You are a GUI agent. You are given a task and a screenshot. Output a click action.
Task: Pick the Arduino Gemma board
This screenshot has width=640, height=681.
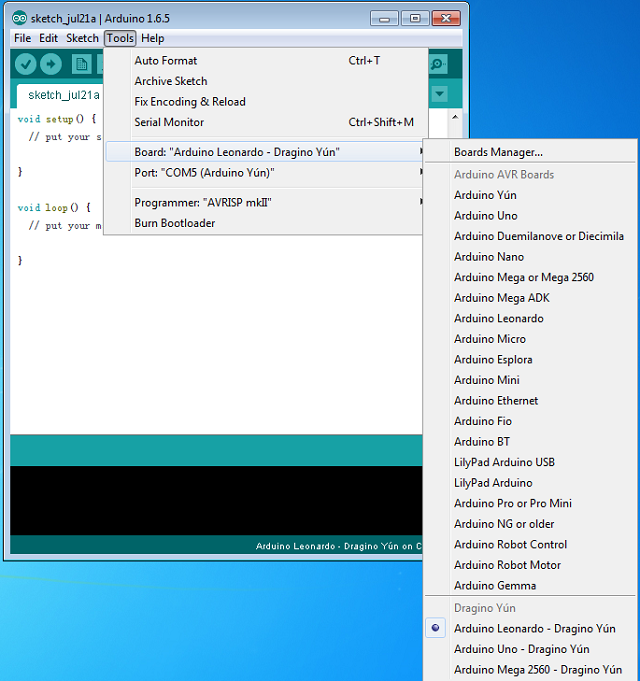coord(530,585)
